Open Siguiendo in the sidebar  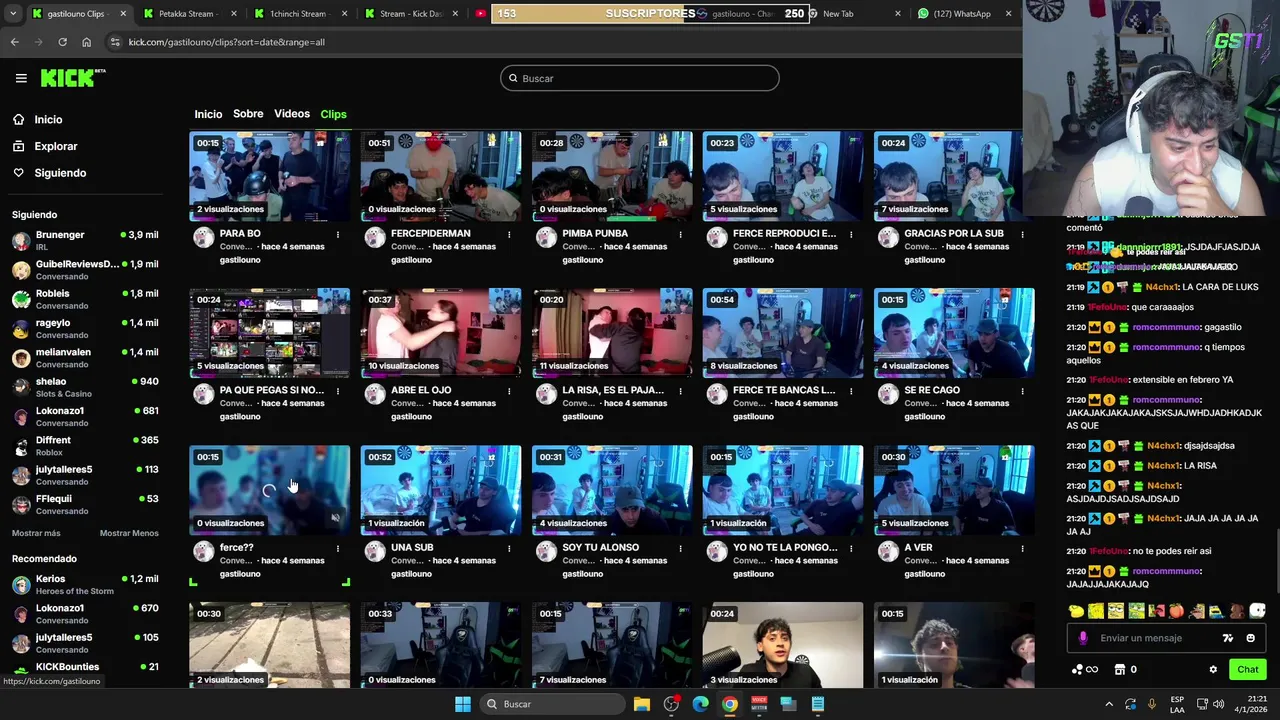pos(49,173)
